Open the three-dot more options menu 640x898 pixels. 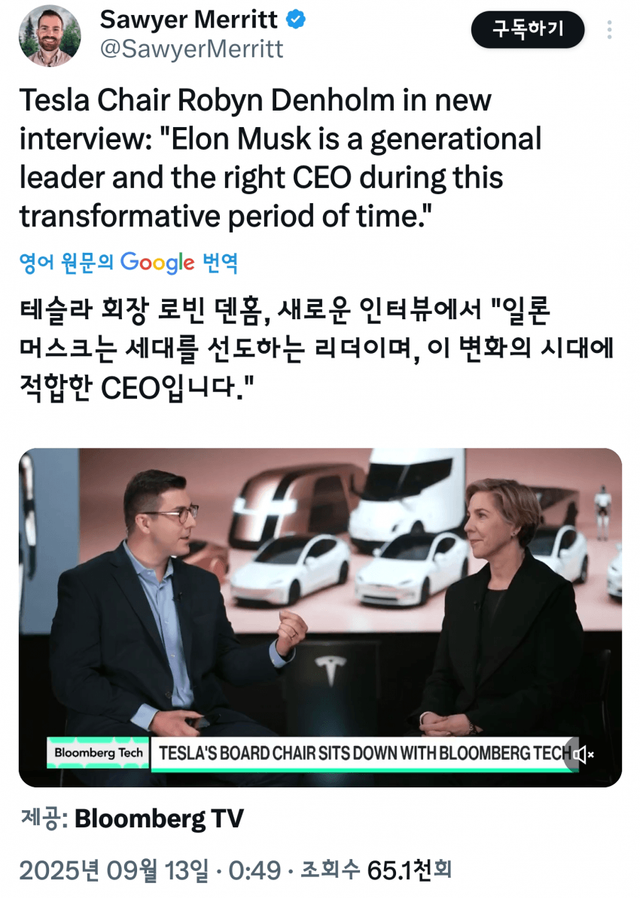coord(611,30)
